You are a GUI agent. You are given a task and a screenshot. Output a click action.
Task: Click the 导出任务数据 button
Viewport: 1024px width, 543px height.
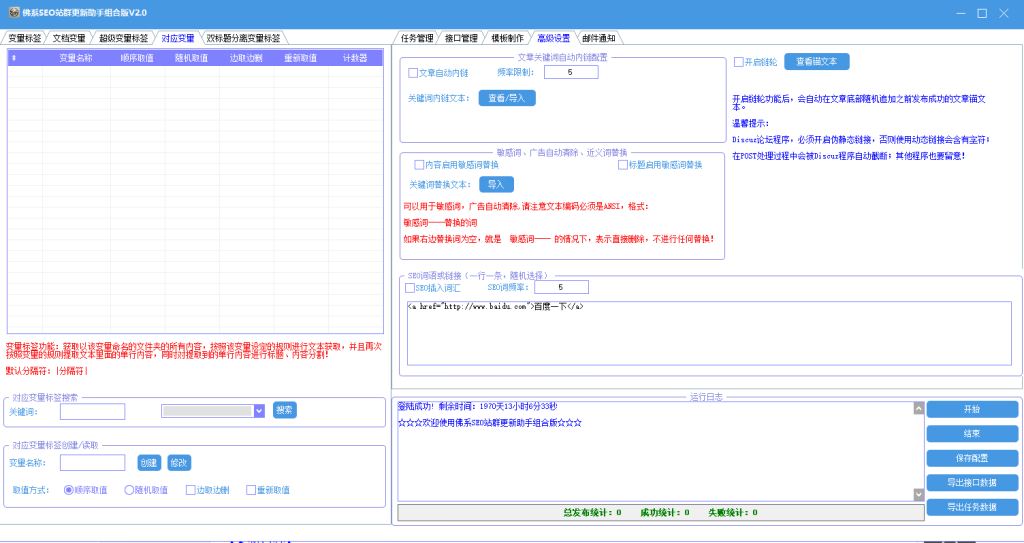pyautogui.click(x=972, y=507)
